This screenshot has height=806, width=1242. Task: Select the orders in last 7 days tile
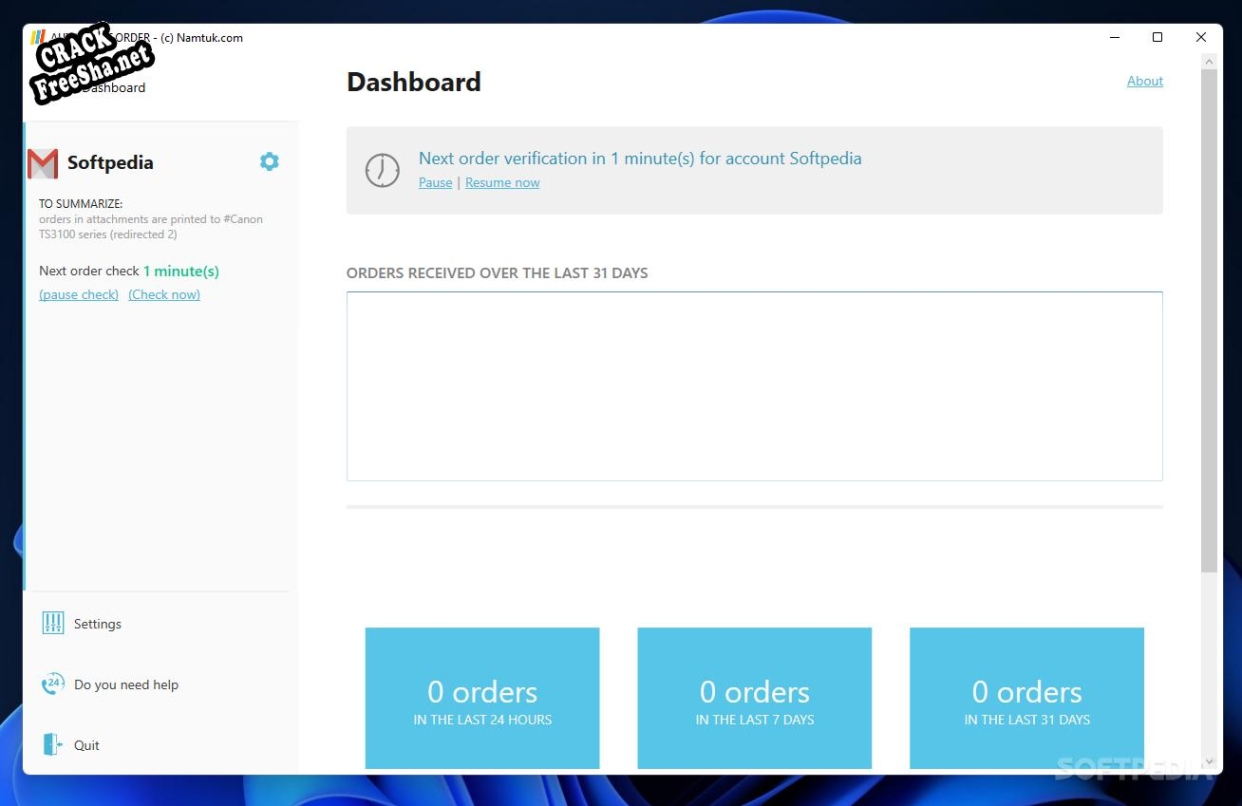click(754, 698)
